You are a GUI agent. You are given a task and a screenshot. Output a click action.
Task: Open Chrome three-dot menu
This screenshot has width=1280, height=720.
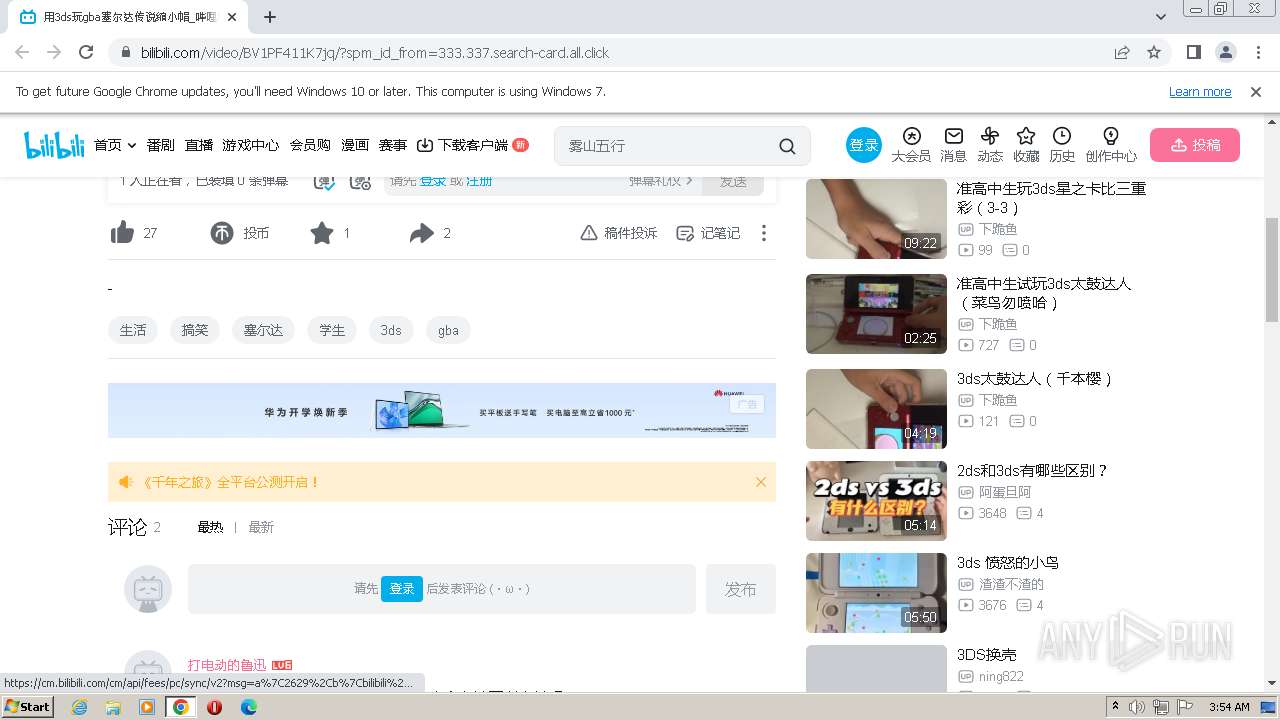(x=1257, y=52)
